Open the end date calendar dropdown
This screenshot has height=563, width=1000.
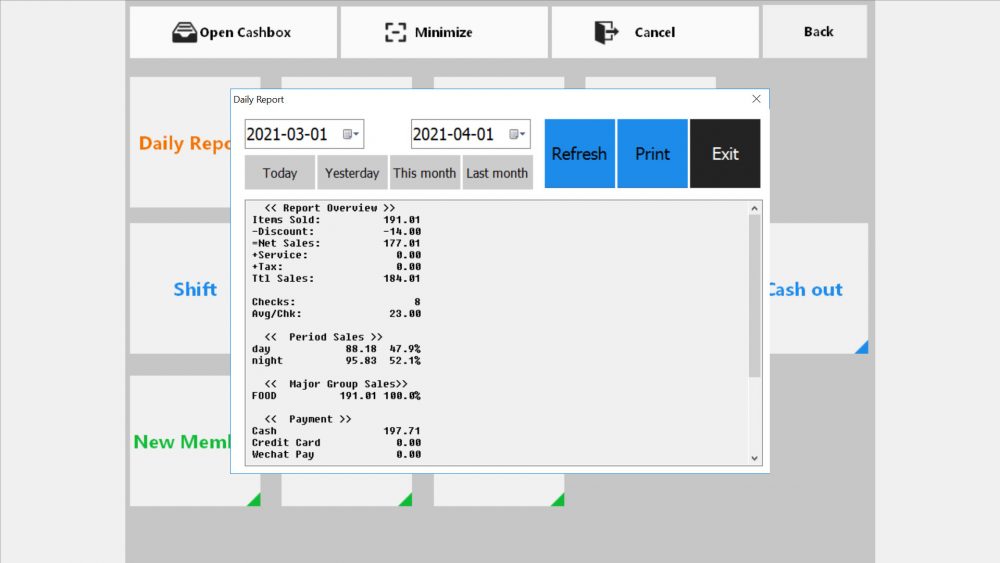pyautogui.click(x=517, y=134)
